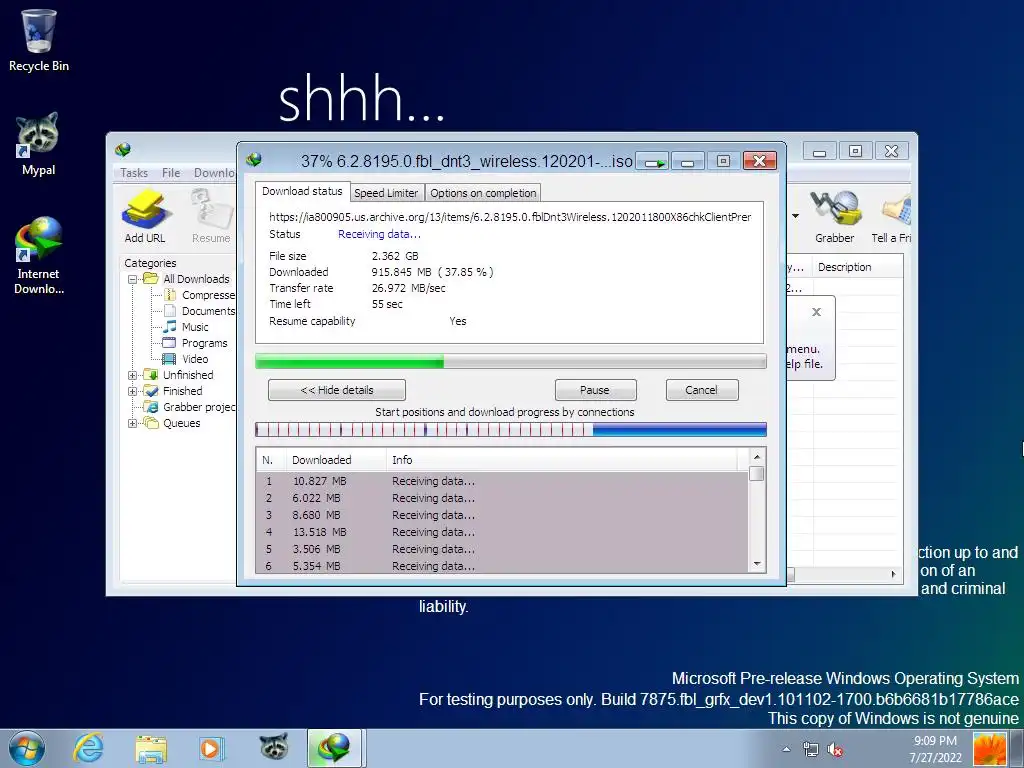Screen dimensions: 1024x768
Task: Open Windows Media Player taskbar icon
Action: [x=211, y=748]
